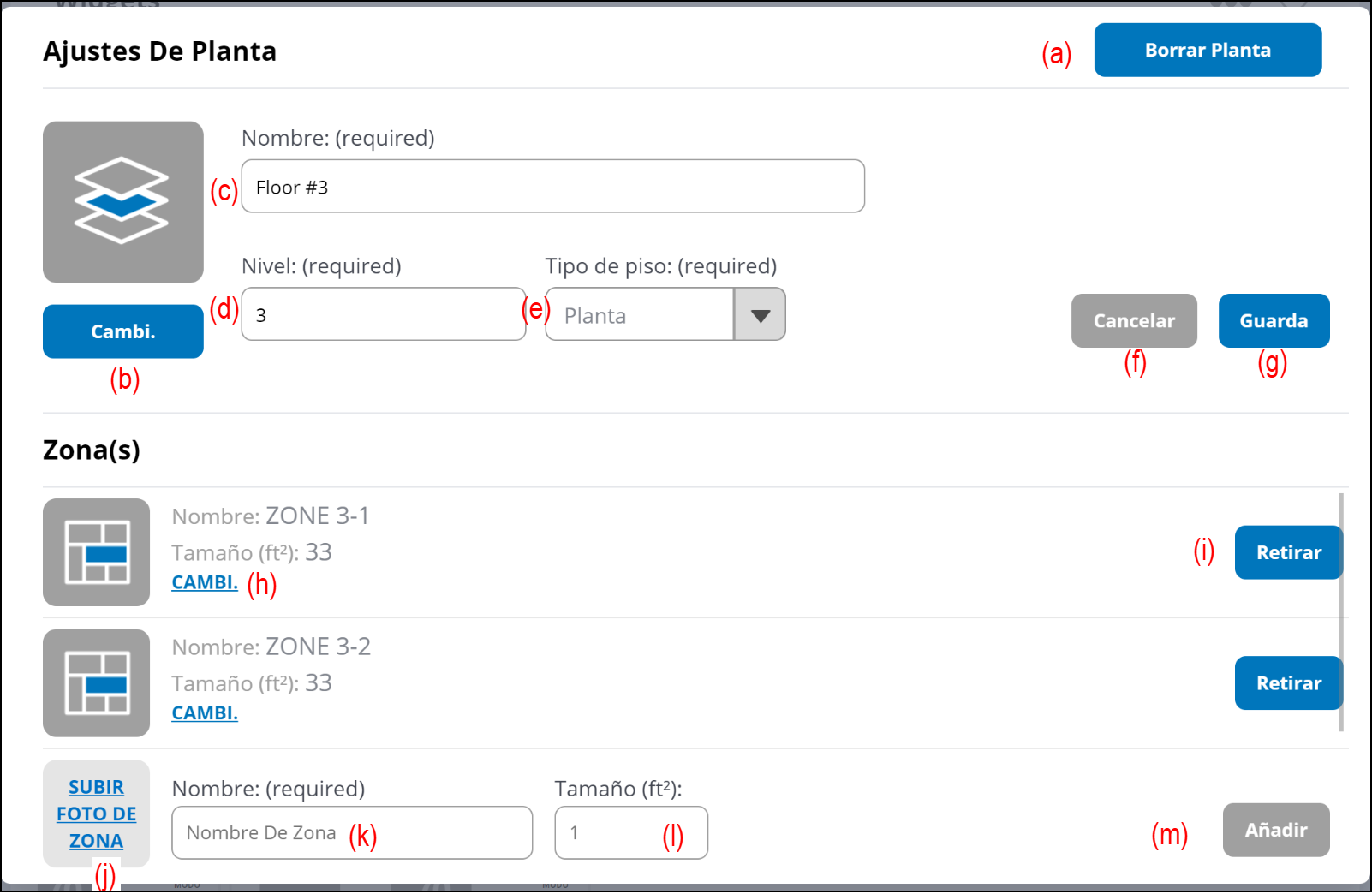Click the ZONE 3-2 zone image icon

[x=96, y=683]
